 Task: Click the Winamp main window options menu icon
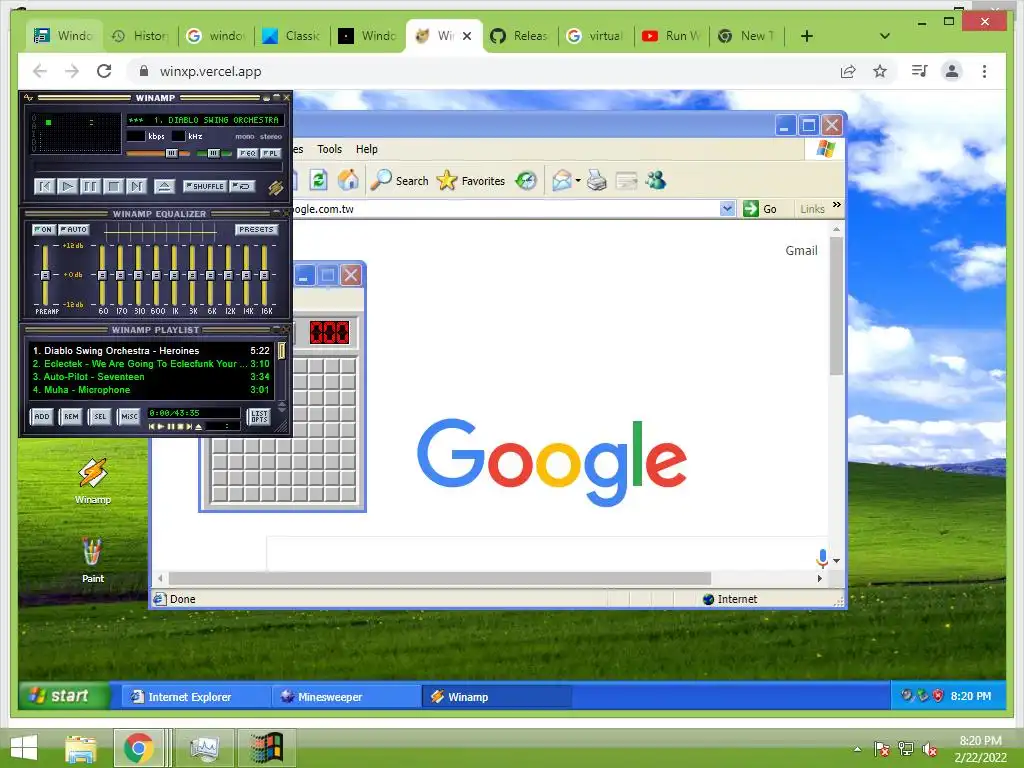(28, 98)
